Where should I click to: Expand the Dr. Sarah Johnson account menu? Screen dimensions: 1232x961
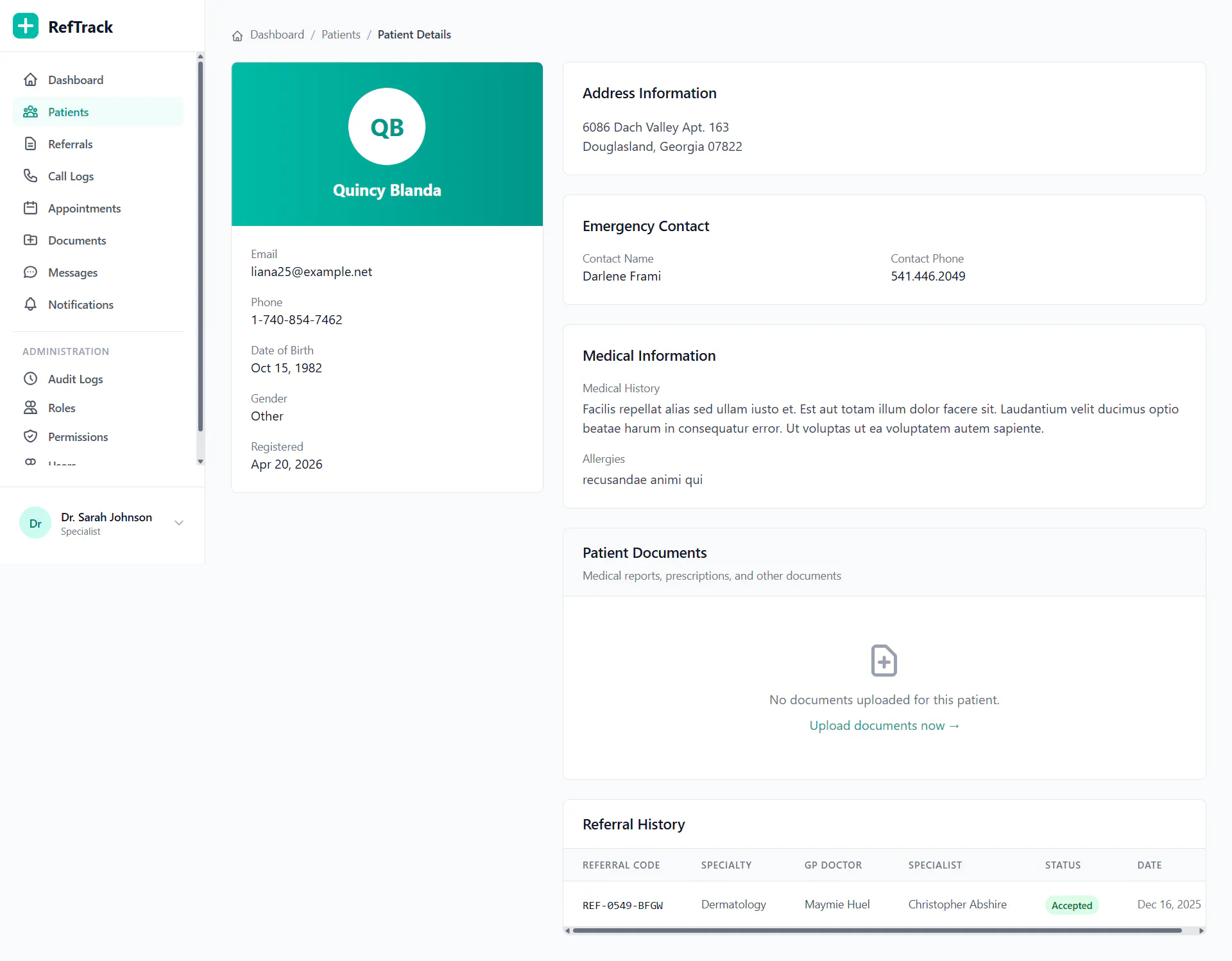[x=179, y=523]
